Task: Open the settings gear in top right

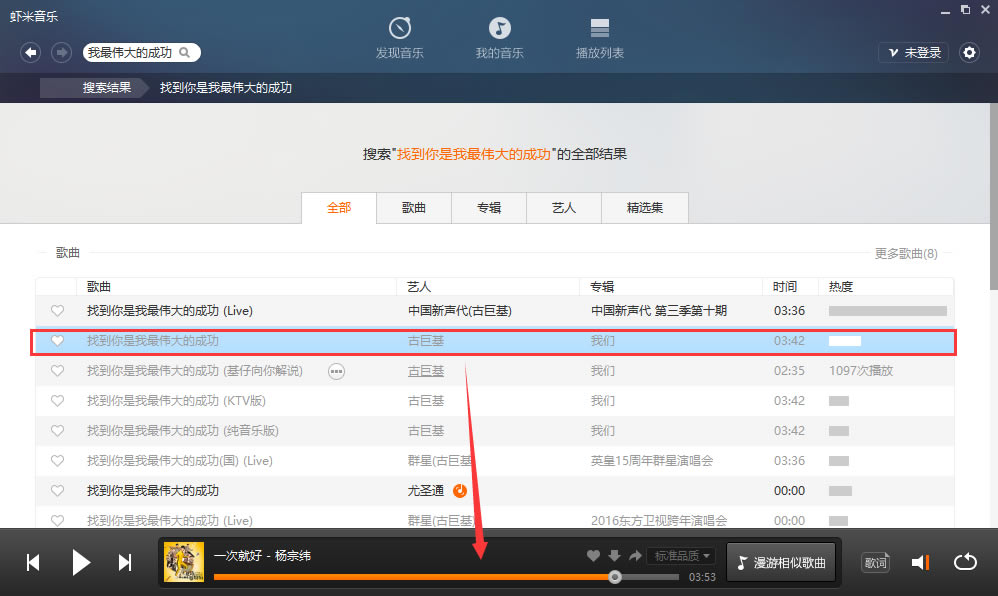Action: click(969, 53)
